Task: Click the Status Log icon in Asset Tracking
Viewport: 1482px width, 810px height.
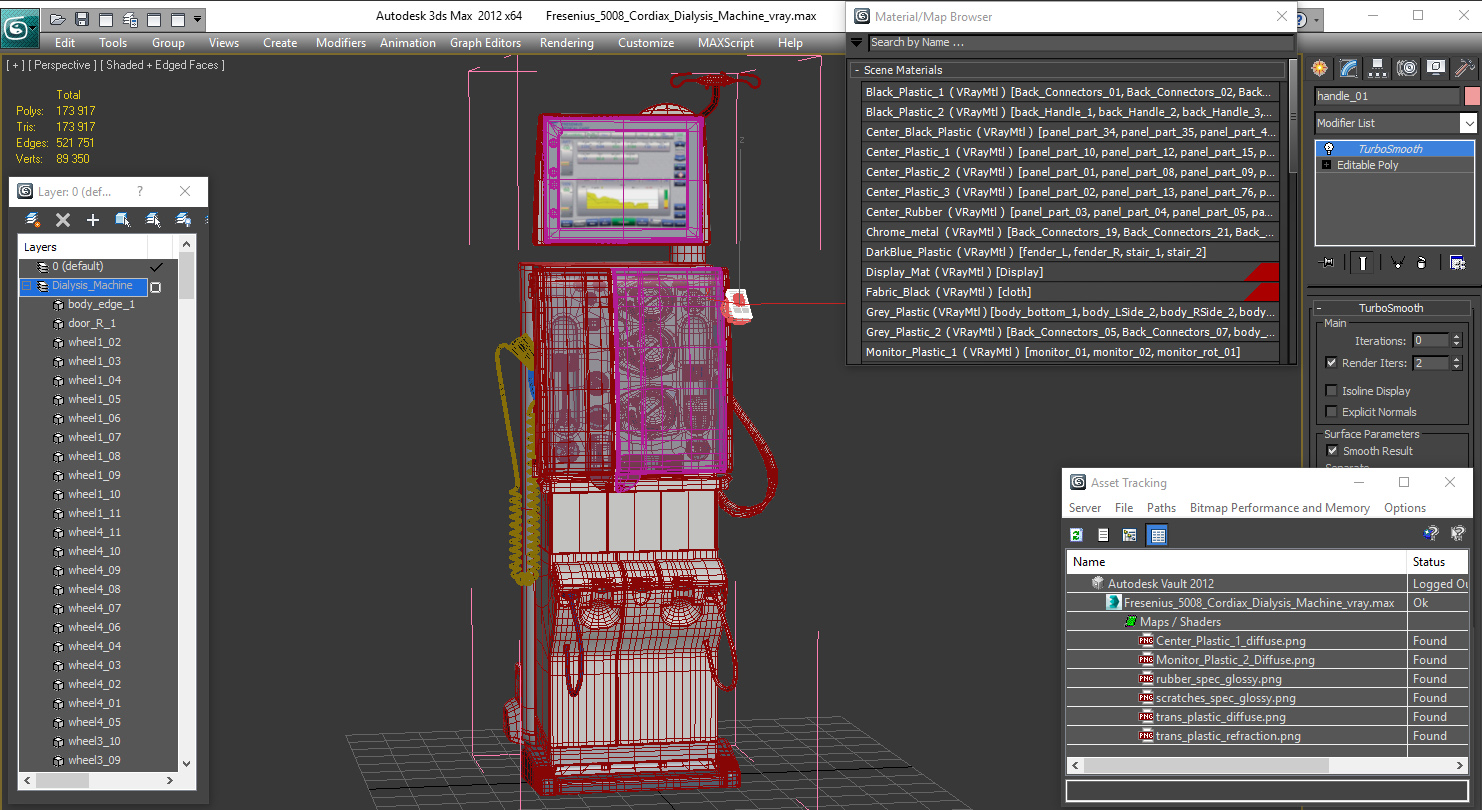Action: [1103, 535]
